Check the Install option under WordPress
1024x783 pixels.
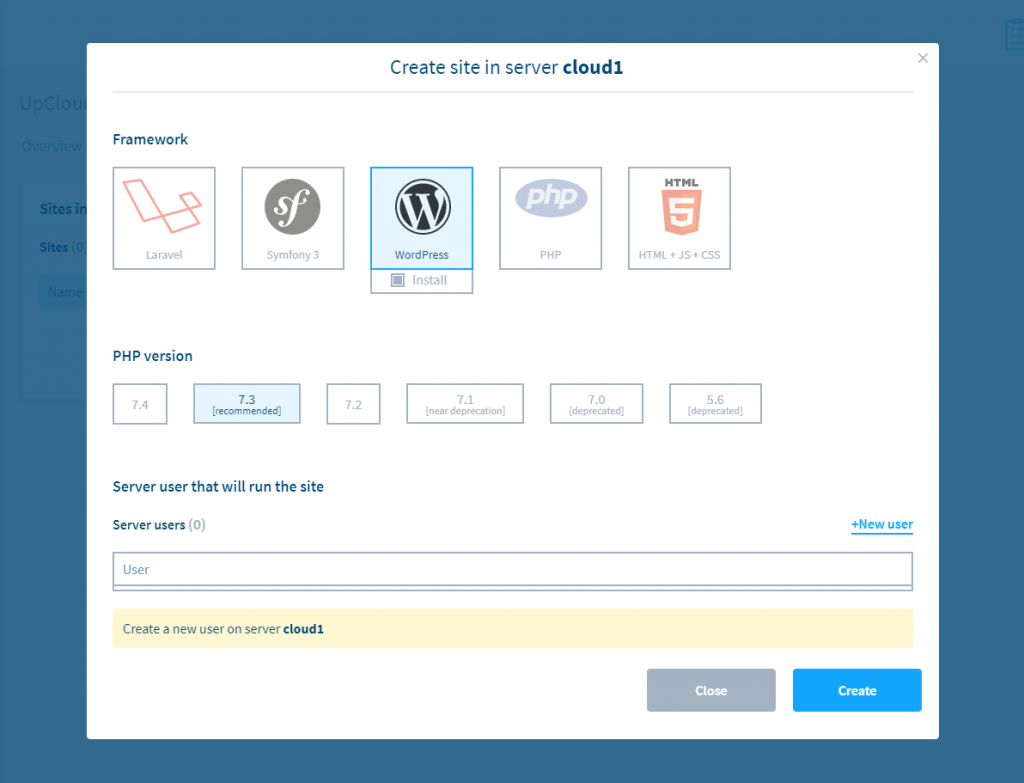click(x=421, y=281)
